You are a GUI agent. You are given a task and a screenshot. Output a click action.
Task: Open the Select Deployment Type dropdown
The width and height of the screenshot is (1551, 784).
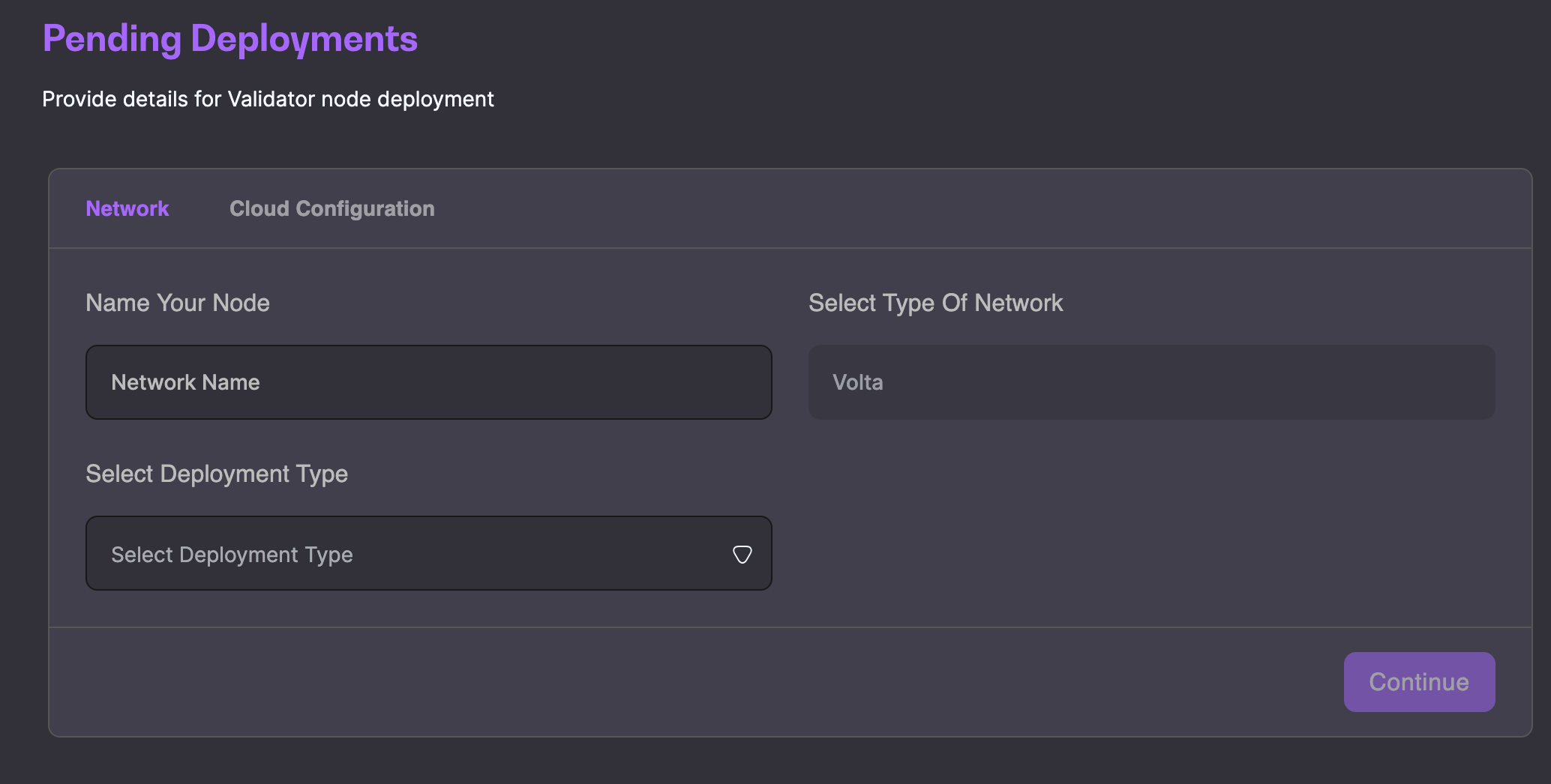point(427,553)
